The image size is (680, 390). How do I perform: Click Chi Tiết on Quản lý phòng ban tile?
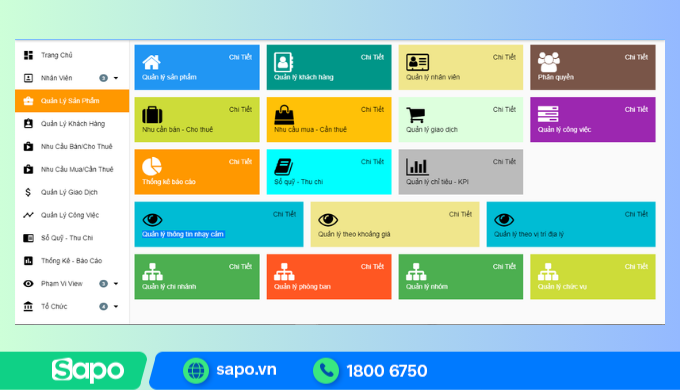click(x=372, y=267)
